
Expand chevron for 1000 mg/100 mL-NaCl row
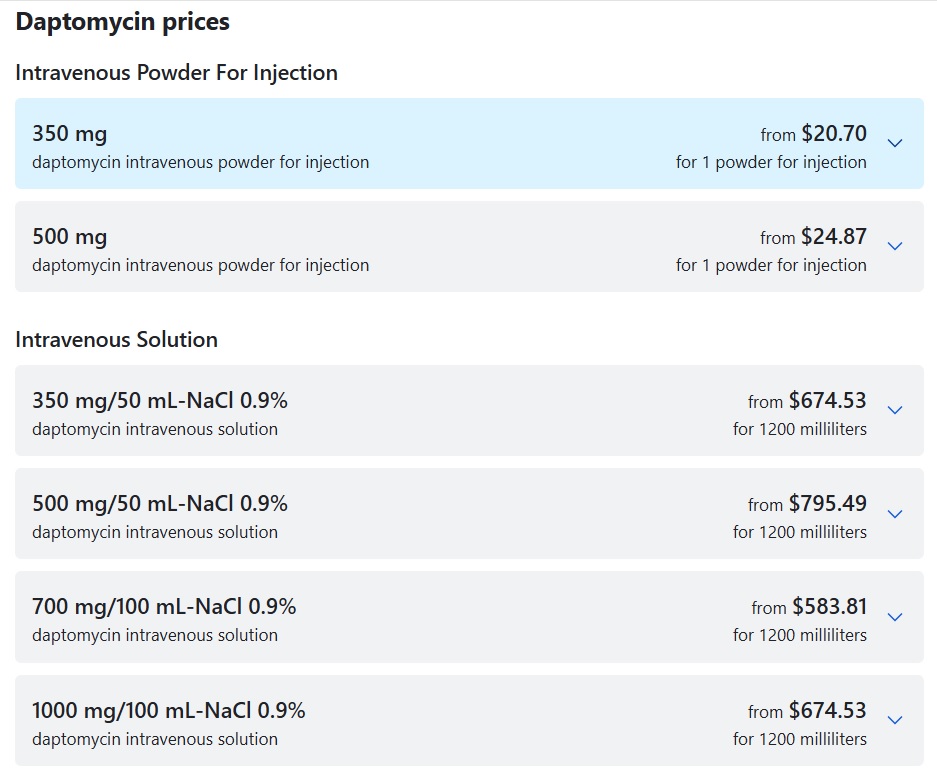pos(895,720)
